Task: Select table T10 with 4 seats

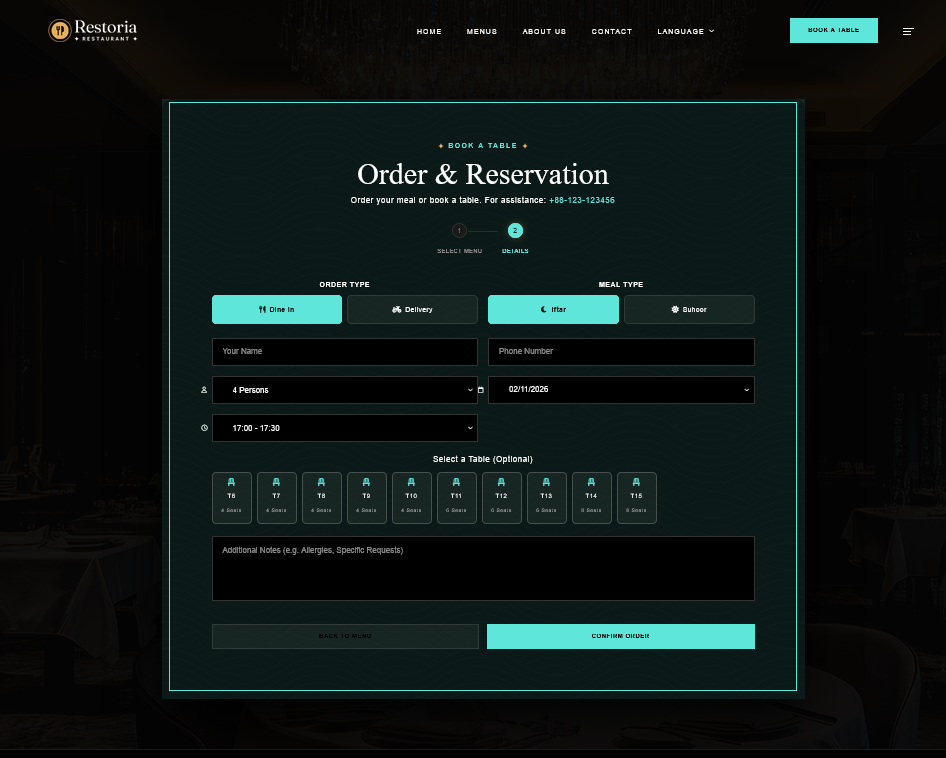Action: [x=411, y=497]
